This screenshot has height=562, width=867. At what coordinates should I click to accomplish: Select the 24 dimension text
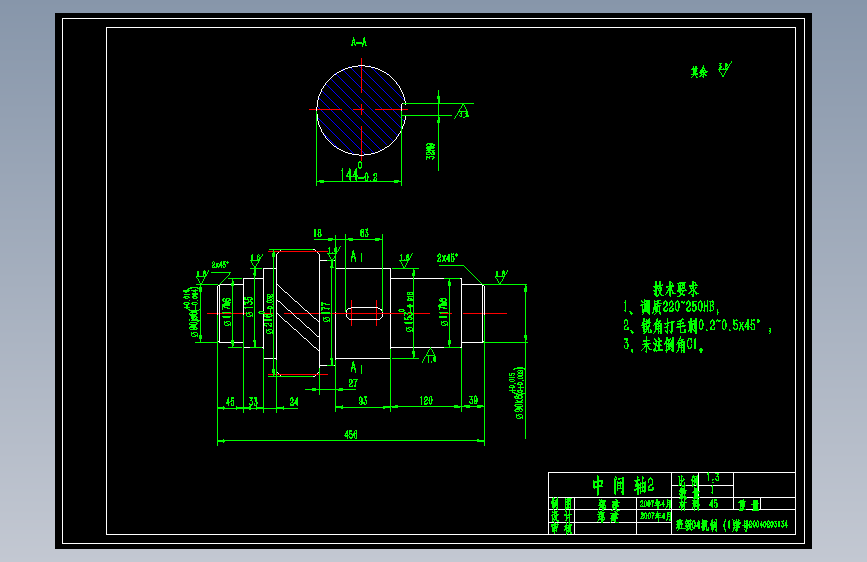coord(294,402)
